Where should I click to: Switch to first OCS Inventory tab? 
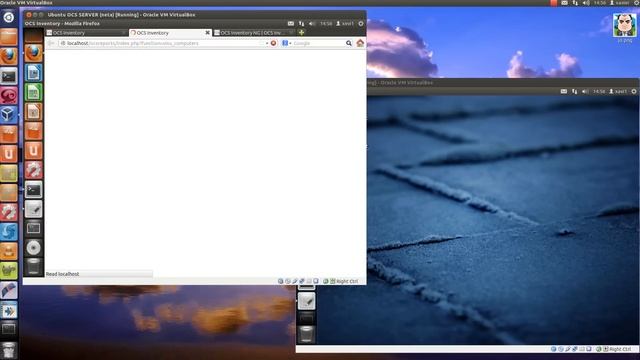coord(86,33)
